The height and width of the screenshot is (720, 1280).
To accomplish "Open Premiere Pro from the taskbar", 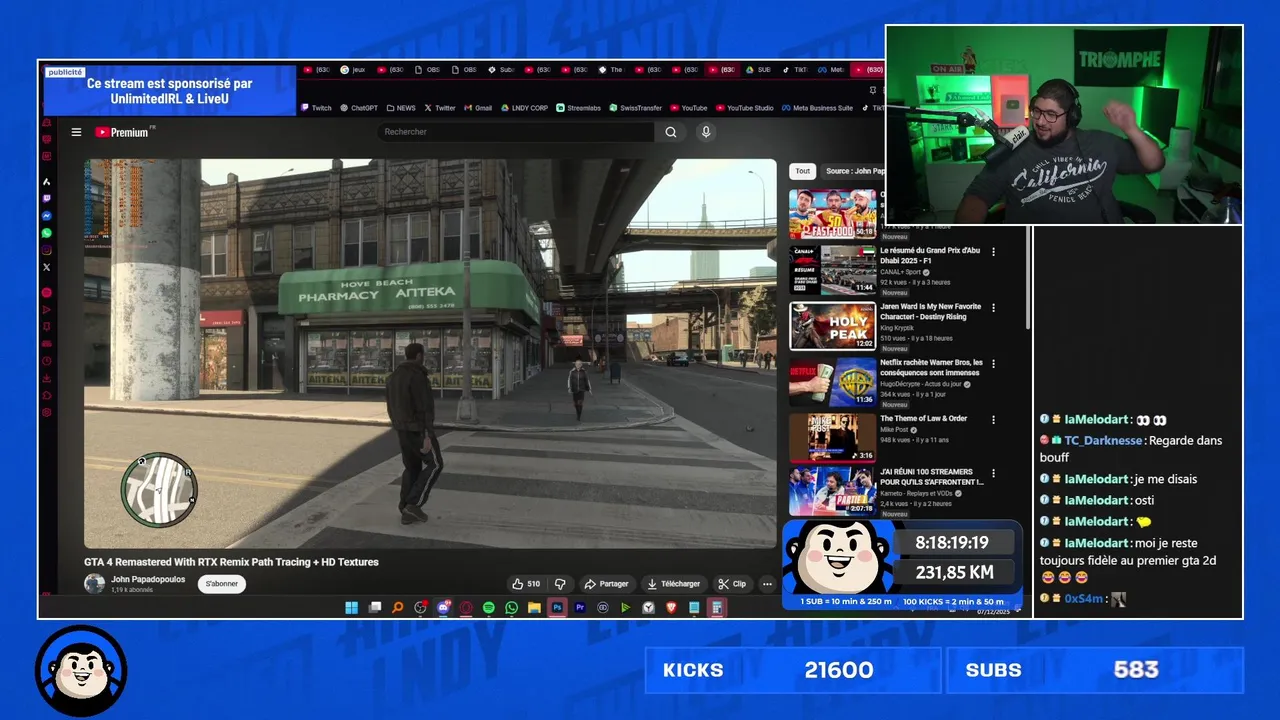I will click(x=580, y=608).
